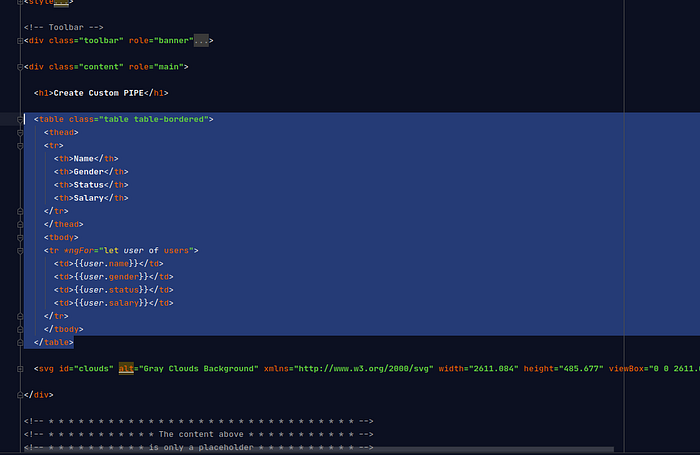Click the *ngFor directive attribute
The height and width of the screenshot is (455, 700).
[x=79, y=250]
